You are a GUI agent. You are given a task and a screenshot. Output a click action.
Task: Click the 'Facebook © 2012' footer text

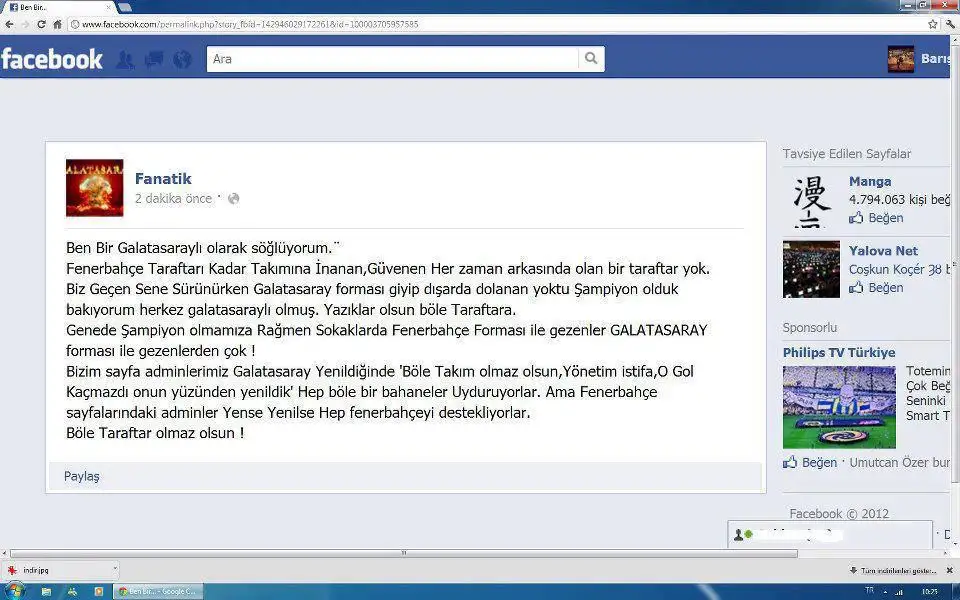tap(839, 514)
